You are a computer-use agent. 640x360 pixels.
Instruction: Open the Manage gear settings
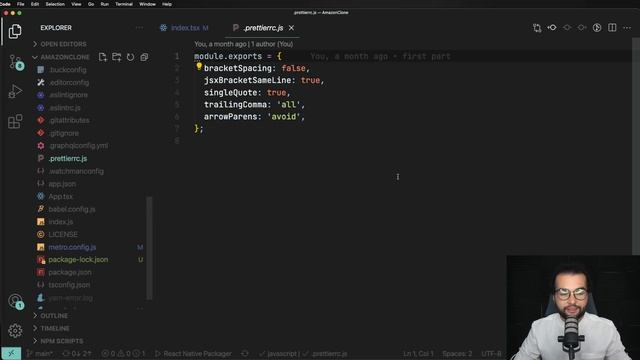tap(15, 330)
